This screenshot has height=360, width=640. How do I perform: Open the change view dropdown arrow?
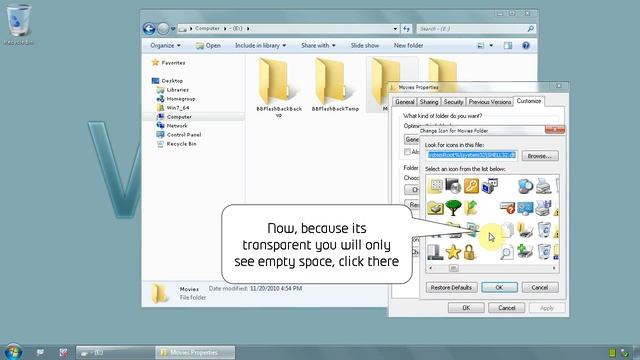point(491,45)
